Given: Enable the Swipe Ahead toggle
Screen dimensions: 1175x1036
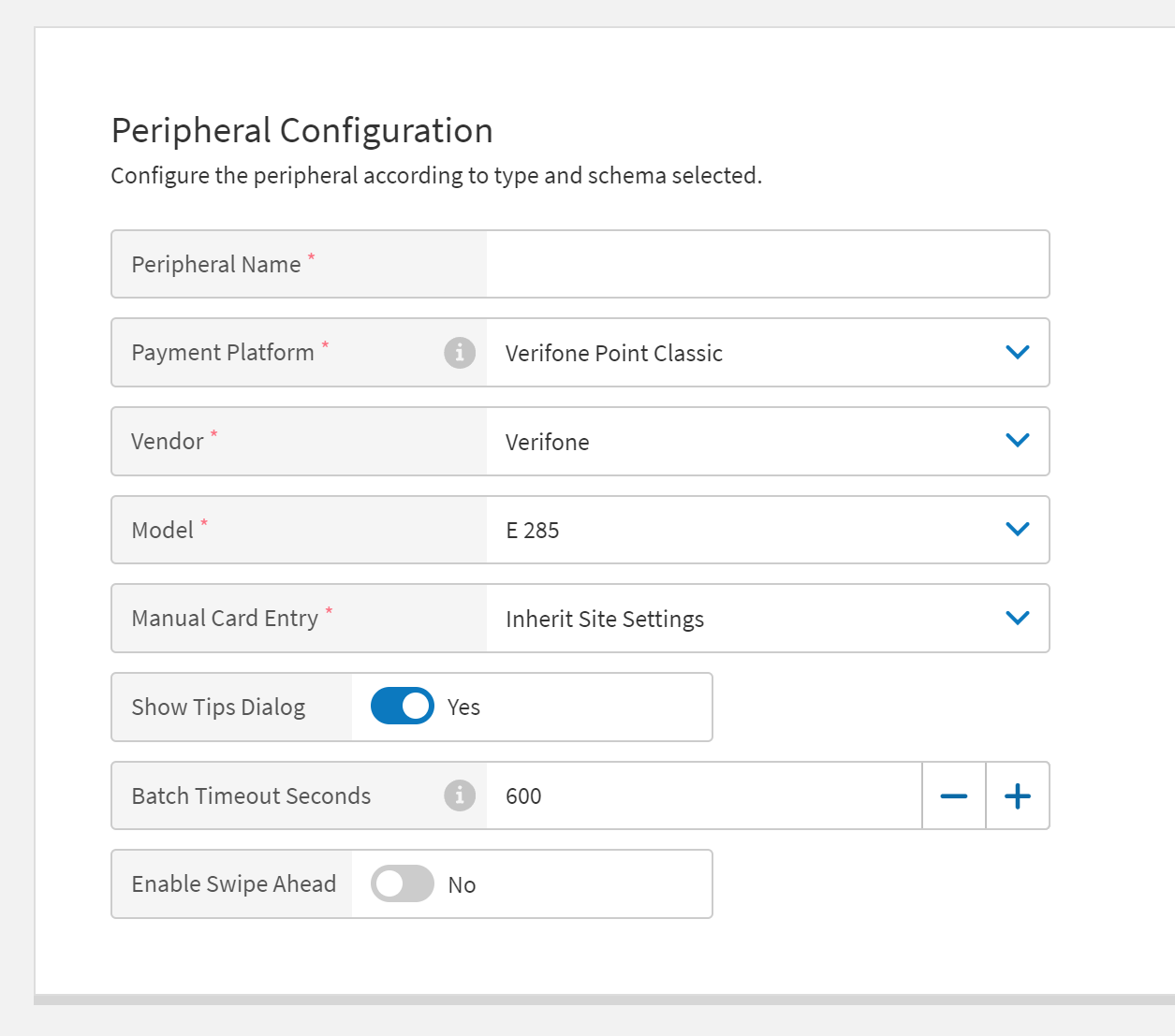Looking at the screenshot, I should click(x=402, y=883).
